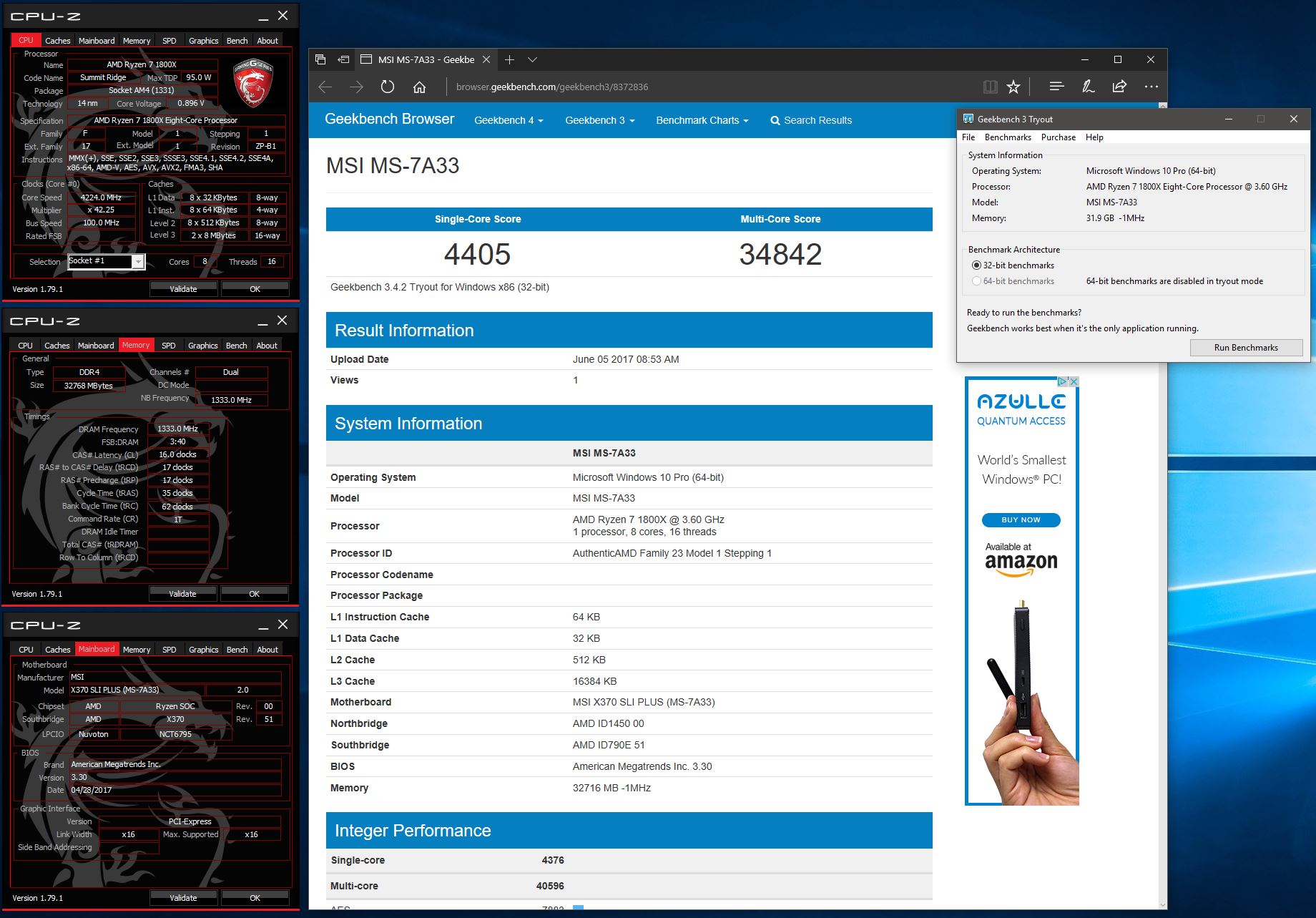The image size is (1316, 918).
Task: Click set tabs aside icon
Action: click(x=344, y=59)
